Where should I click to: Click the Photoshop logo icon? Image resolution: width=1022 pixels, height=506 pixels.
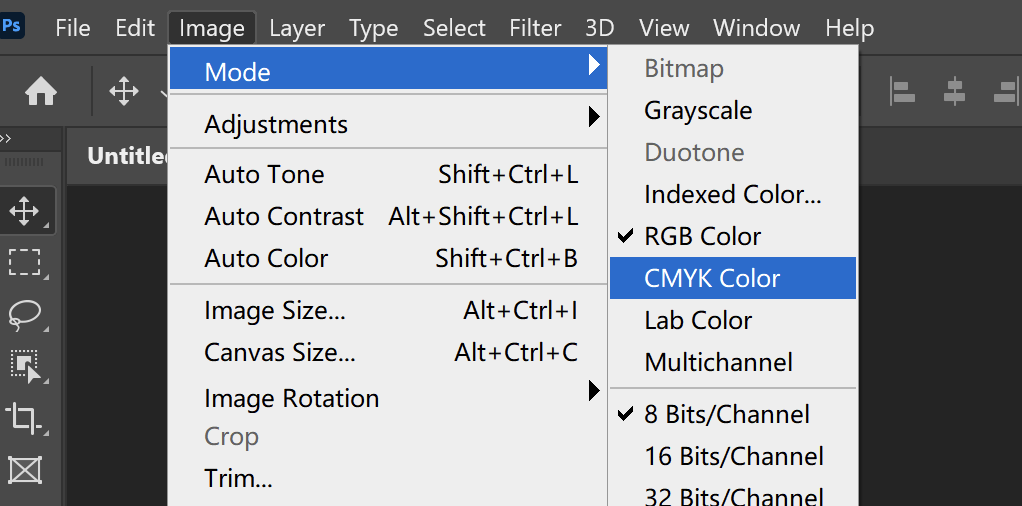click(x=13, y=26)
